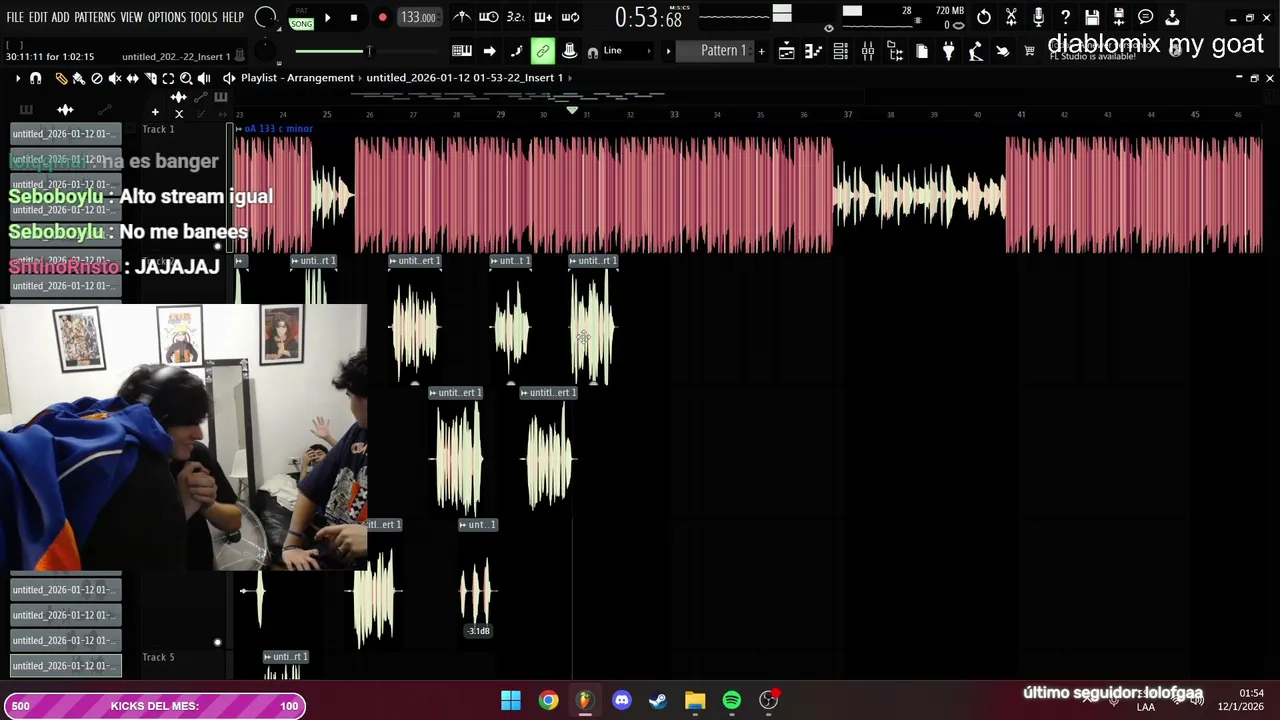Toggle the PAT/SONG mode switch
The image size is (1280, 720).
tap(301, 18)
